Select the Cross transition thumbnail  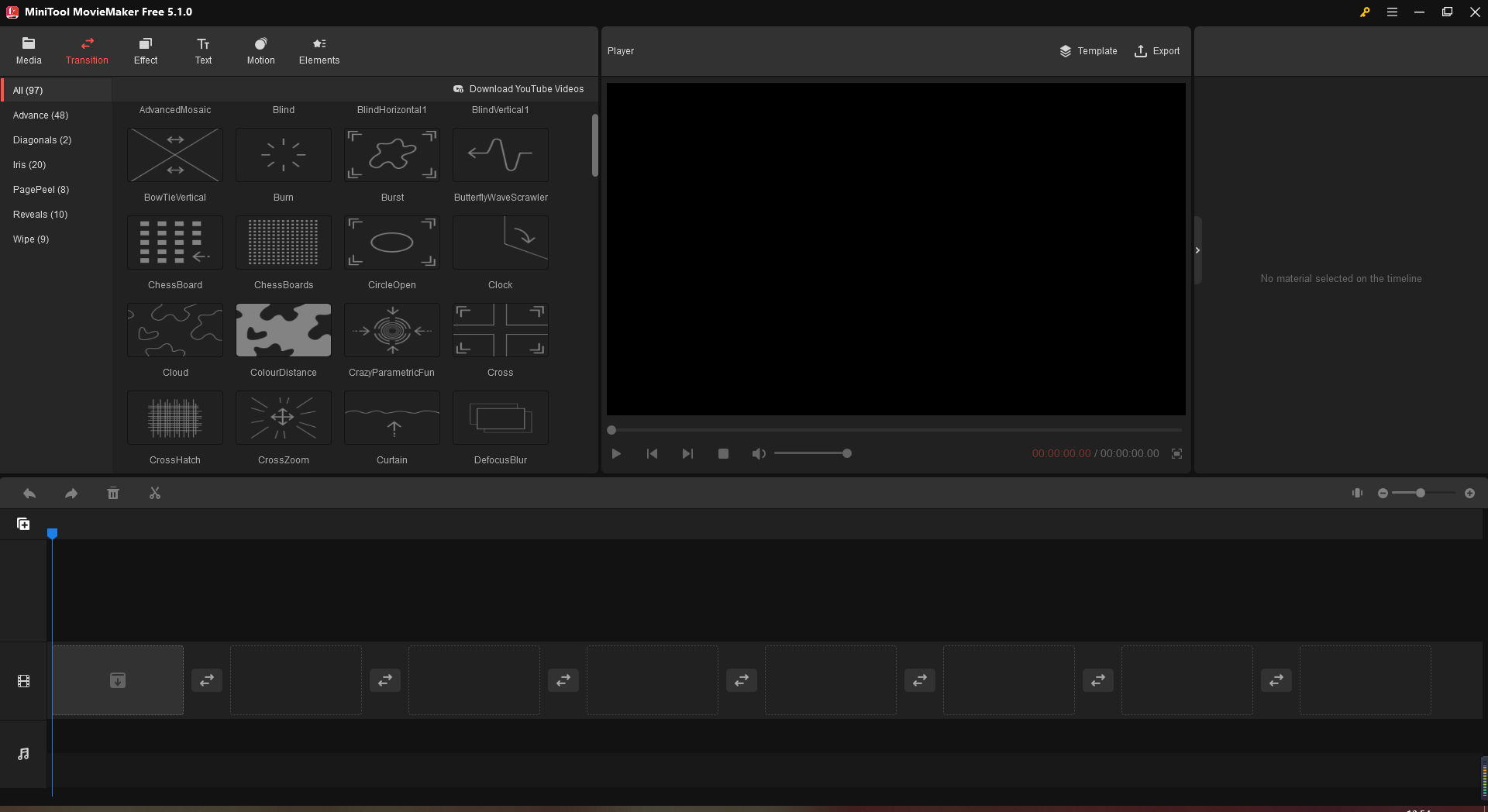501,330
